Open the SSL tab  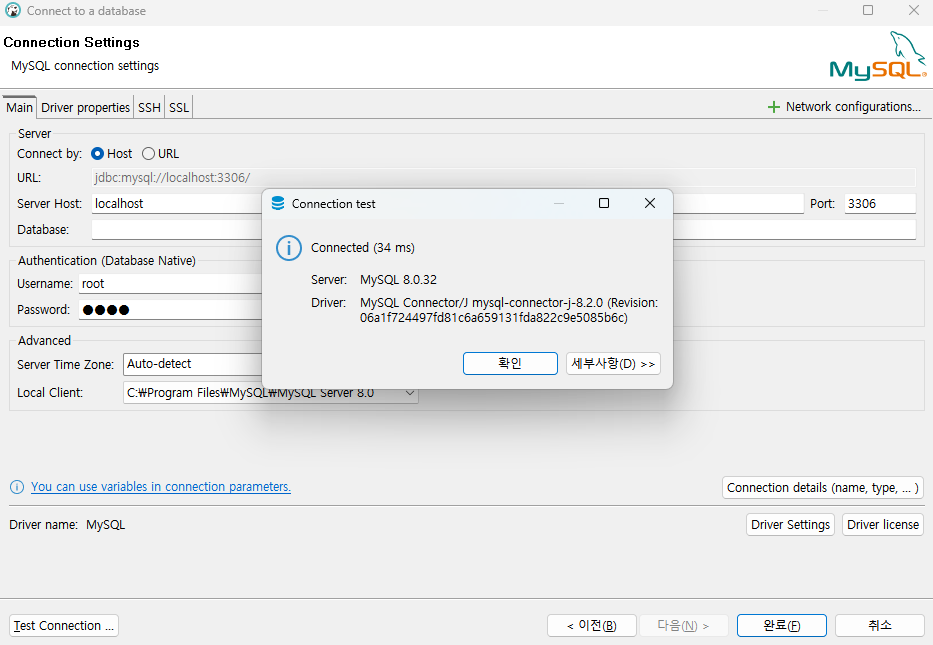coord(179,108)
